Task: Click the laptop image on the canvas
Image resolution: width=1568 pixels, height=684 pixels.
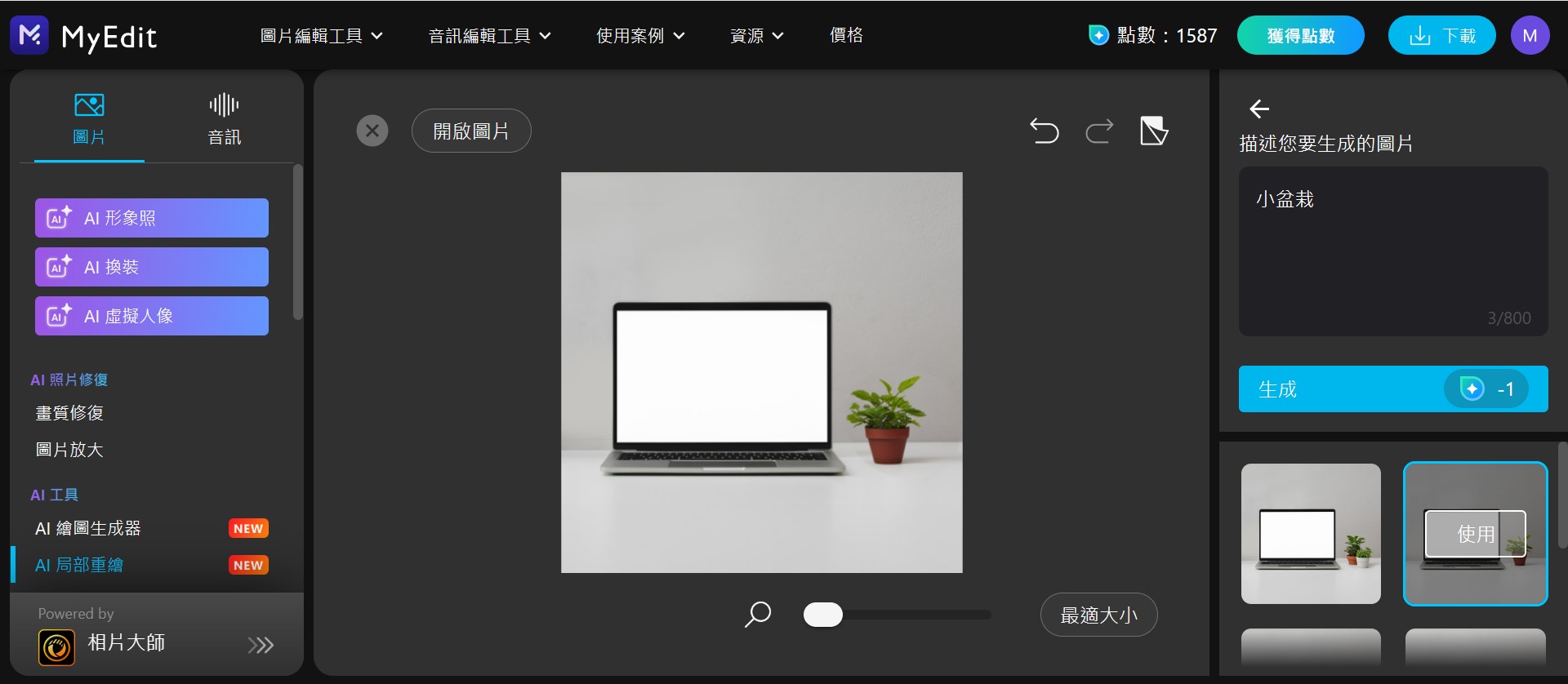Action: 762,372
